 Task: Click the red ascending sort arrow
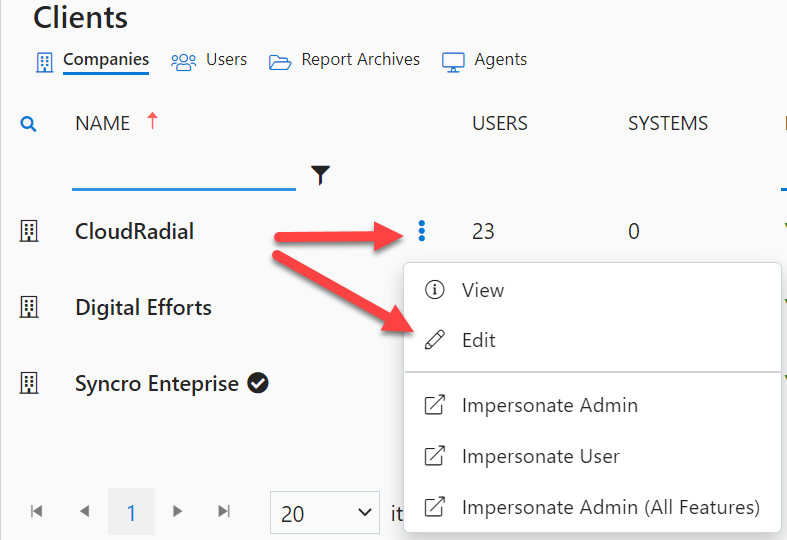[152, 121]
